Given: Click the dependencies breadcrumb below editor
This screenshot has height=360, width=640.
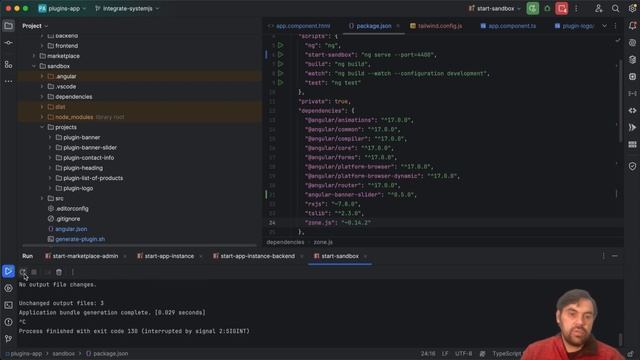Looking at the screenshot, I should pyautogui.click(x=285, y=242).
